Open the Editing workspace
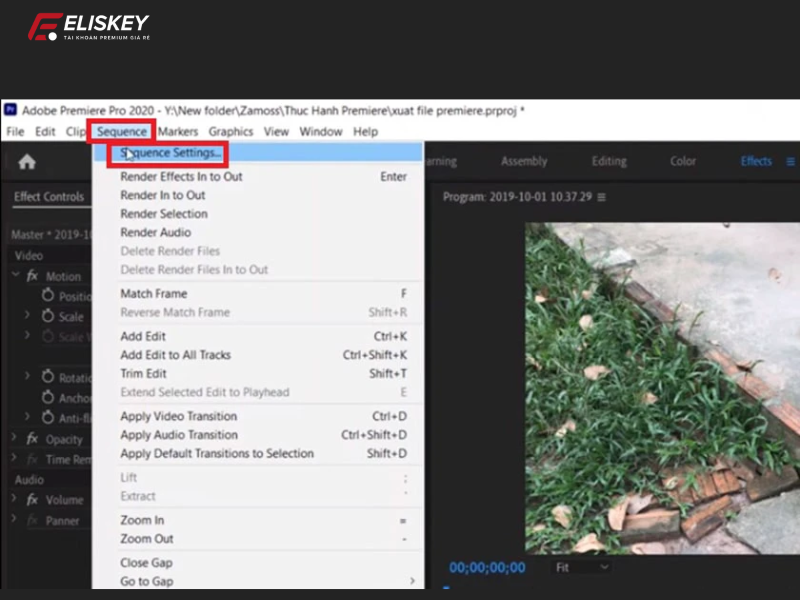This screenshot has width=800, height=600. pyautogui.click(x=609, y=161)
